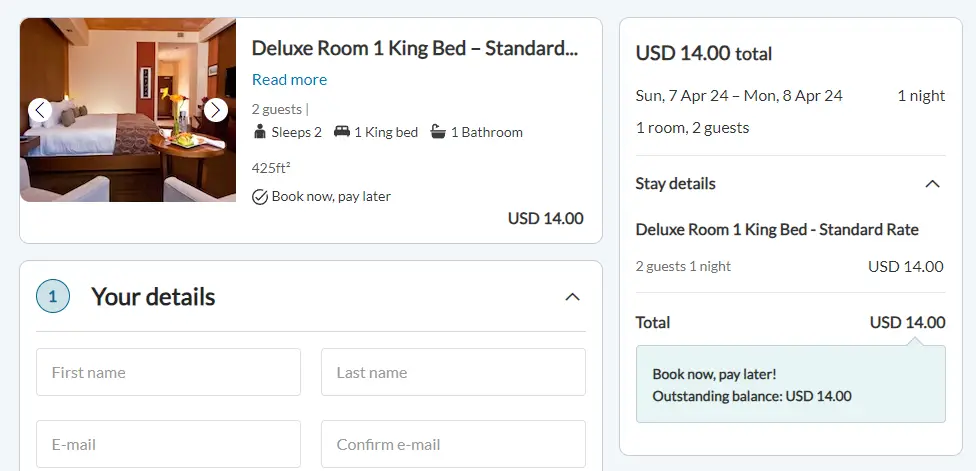Image resolution: width=976 pixels, height=471 pixels.
Task: Click the King bed icon
Action: pyautogui.click(x=342, y=131)
